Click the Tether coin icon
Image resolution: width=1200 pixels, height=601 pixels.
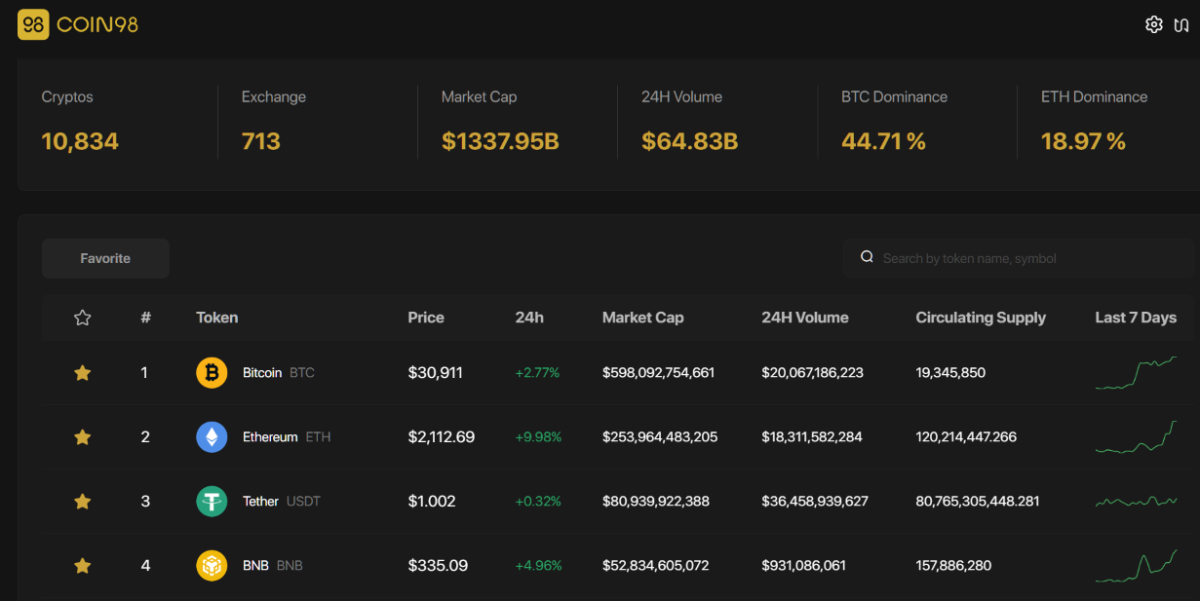point(211,501)
